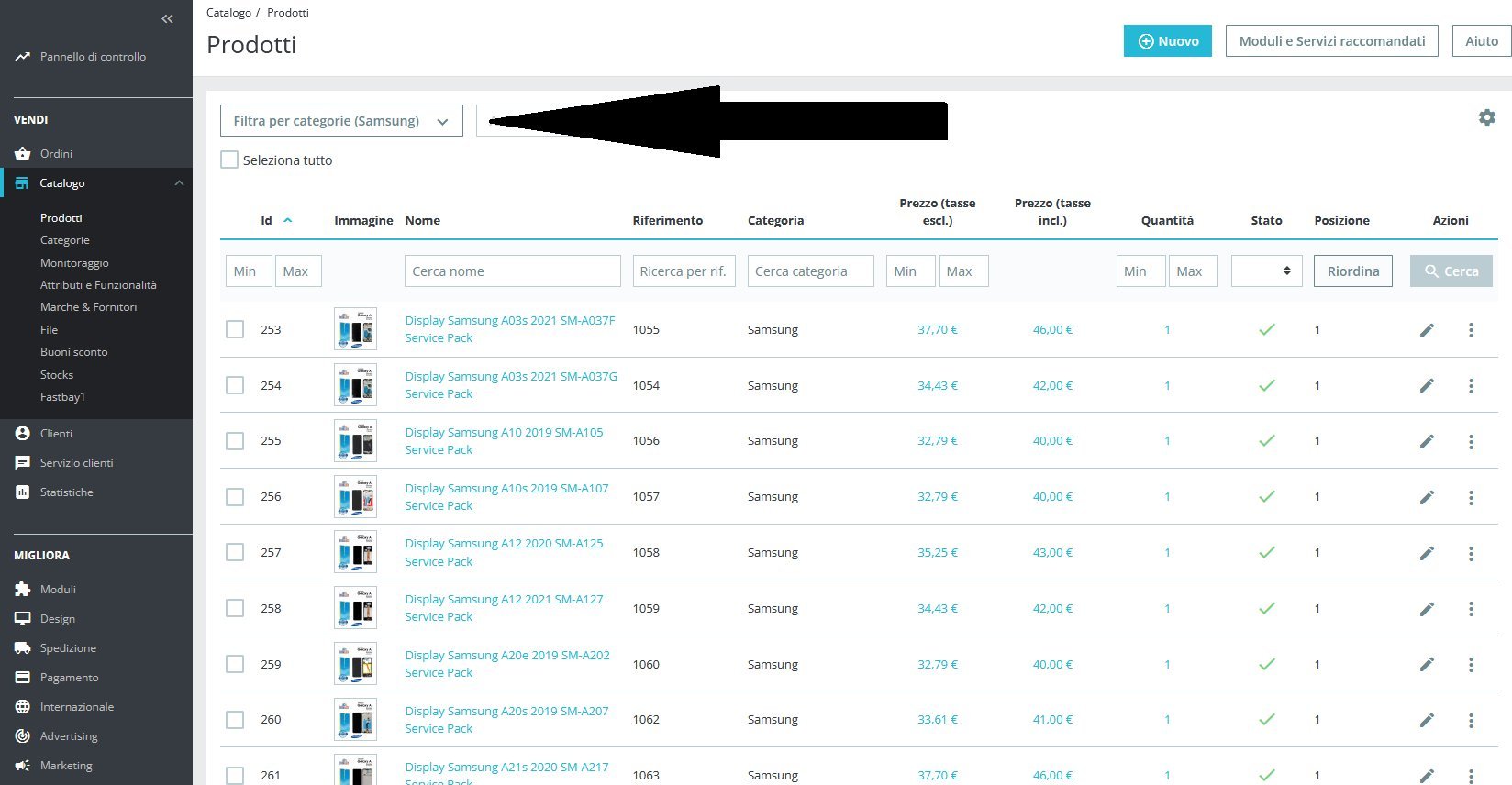
Task: Click the Servizio clienti chat icon
Action: [x=23, y=463]
